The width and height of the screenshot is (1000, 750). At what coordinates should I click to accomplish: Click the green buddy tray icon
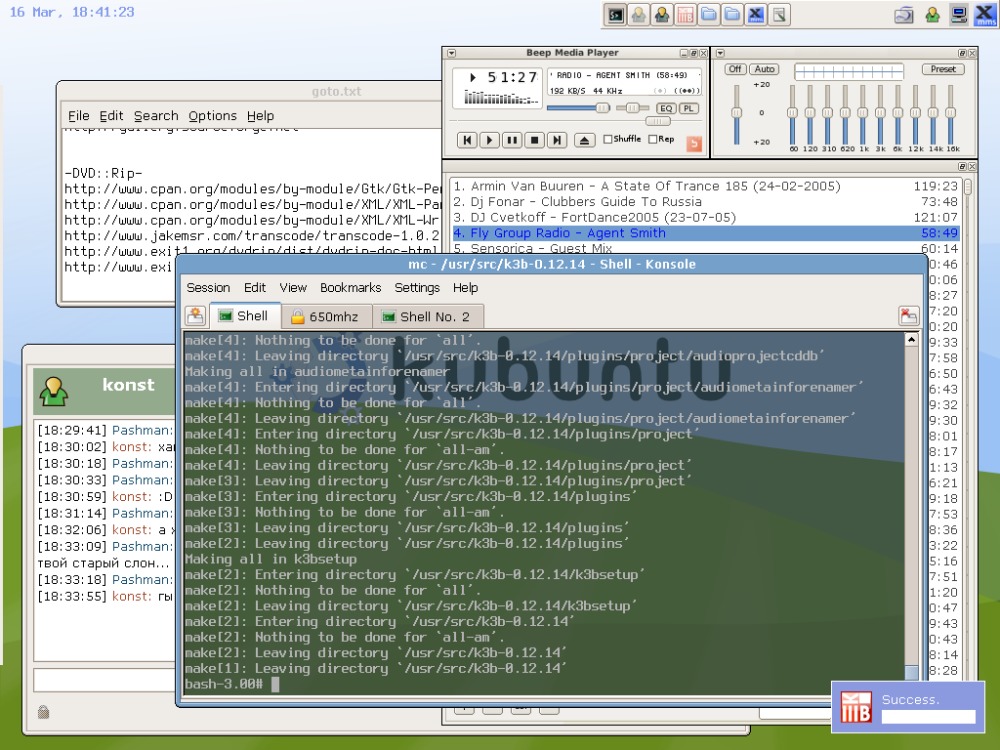point(932,15)
